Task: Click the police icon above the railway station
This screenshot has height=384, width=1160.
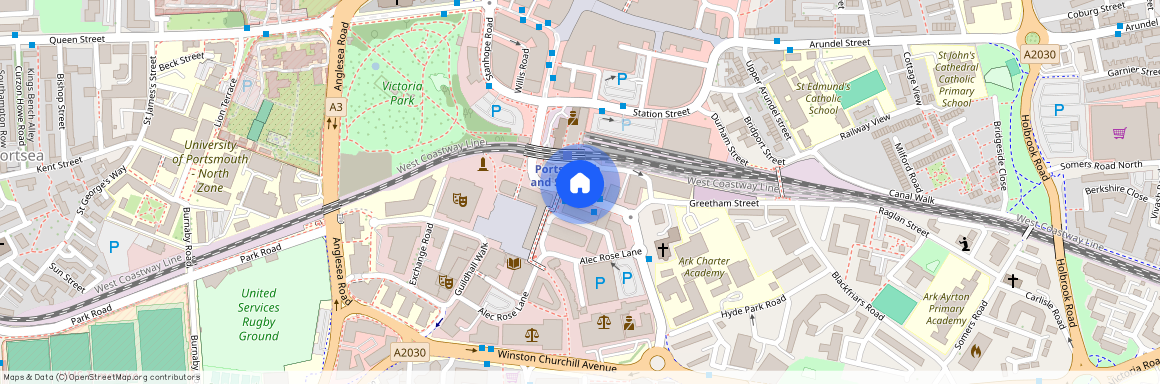Action: (573, 117)
